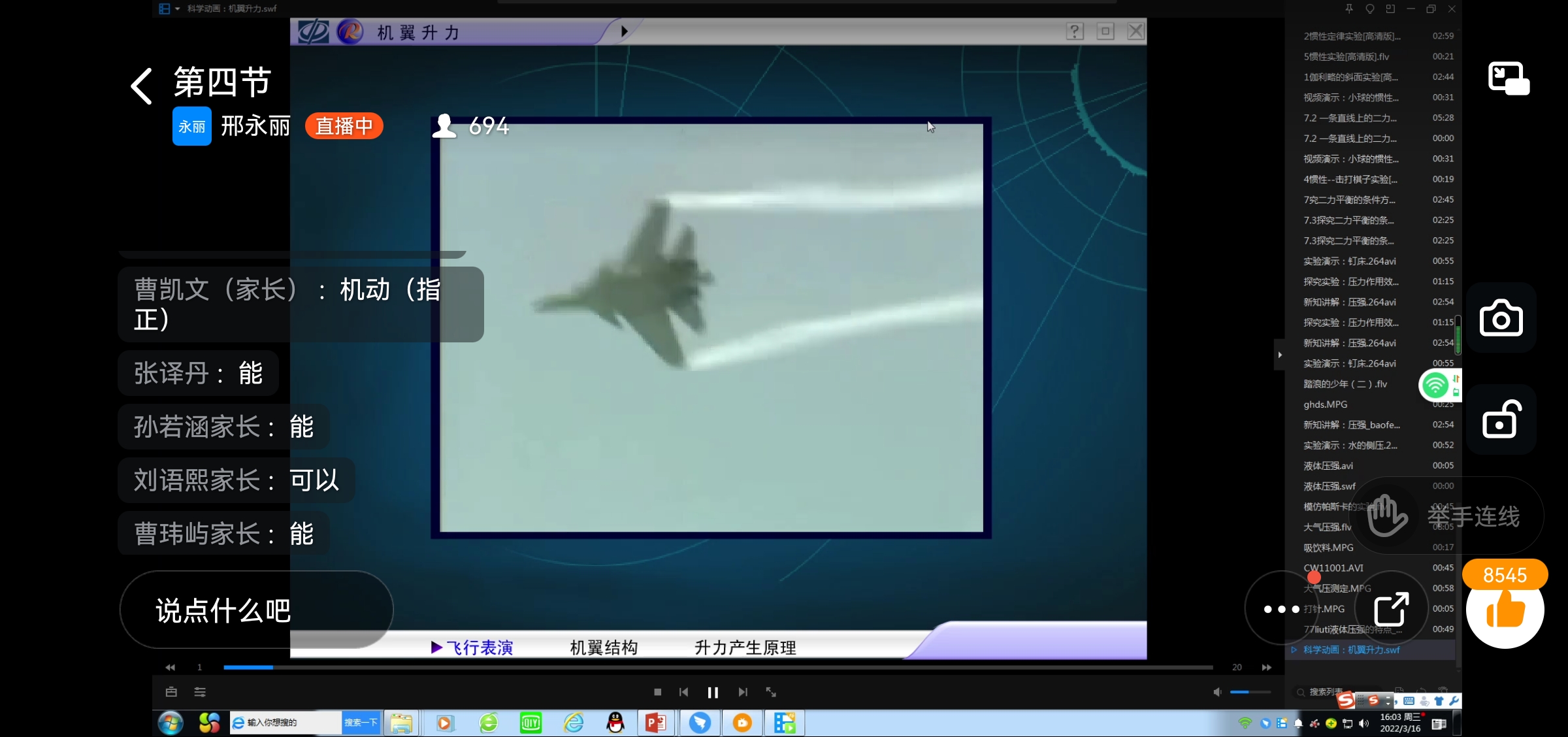
Task: Skip to the next media file
Action: (x=743, y=692)
